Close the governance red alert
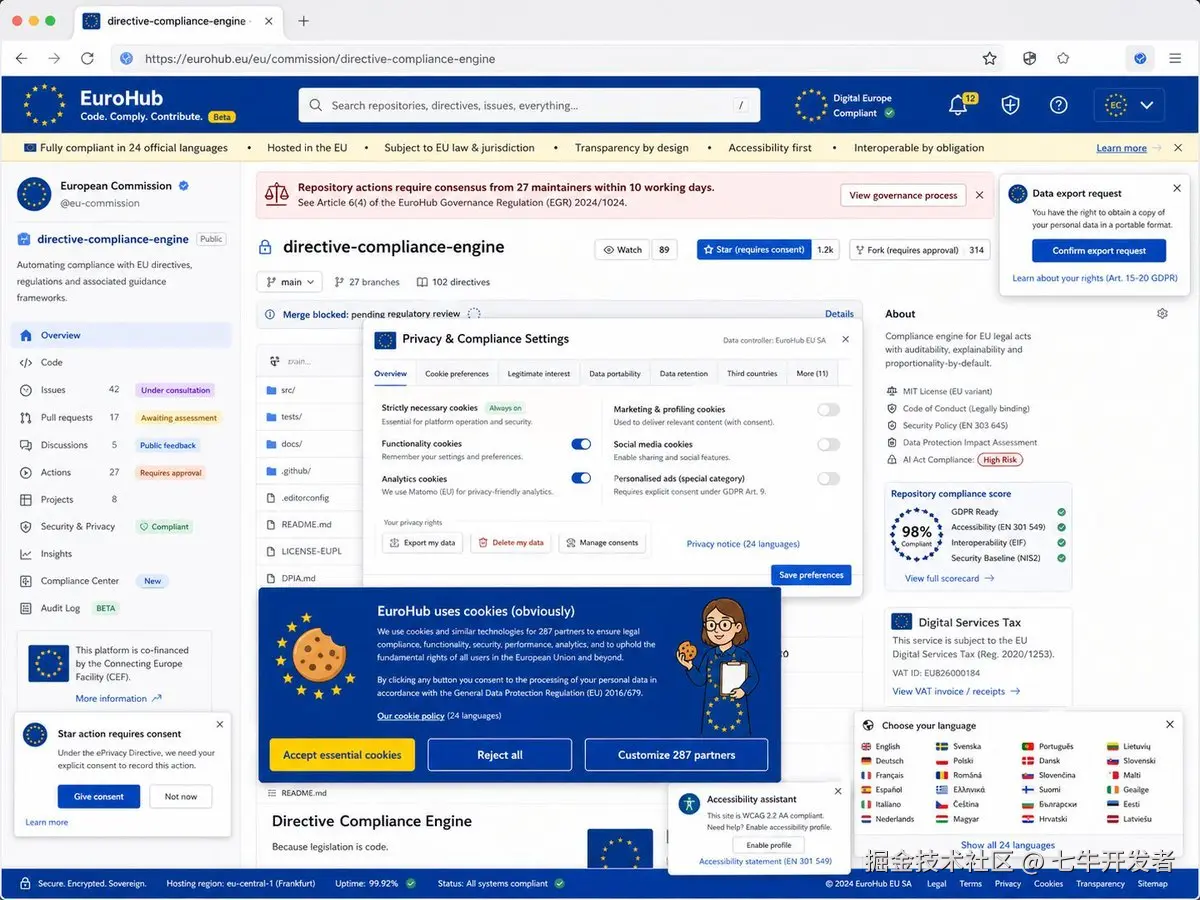The width and height of the screenshot is (1200, 900). tap(979, 195)
